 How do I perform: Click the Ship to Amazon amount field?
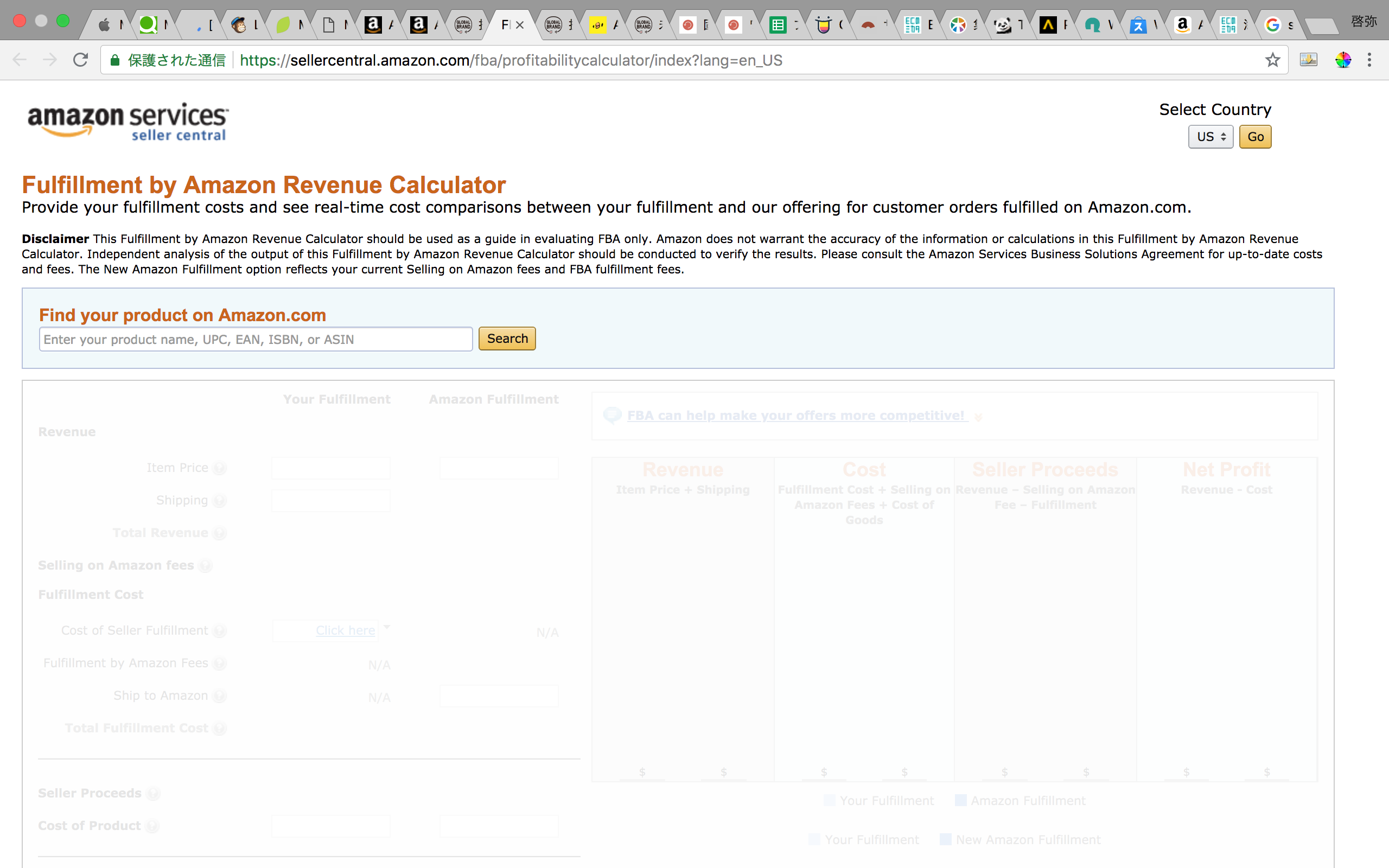coord(499,696)
